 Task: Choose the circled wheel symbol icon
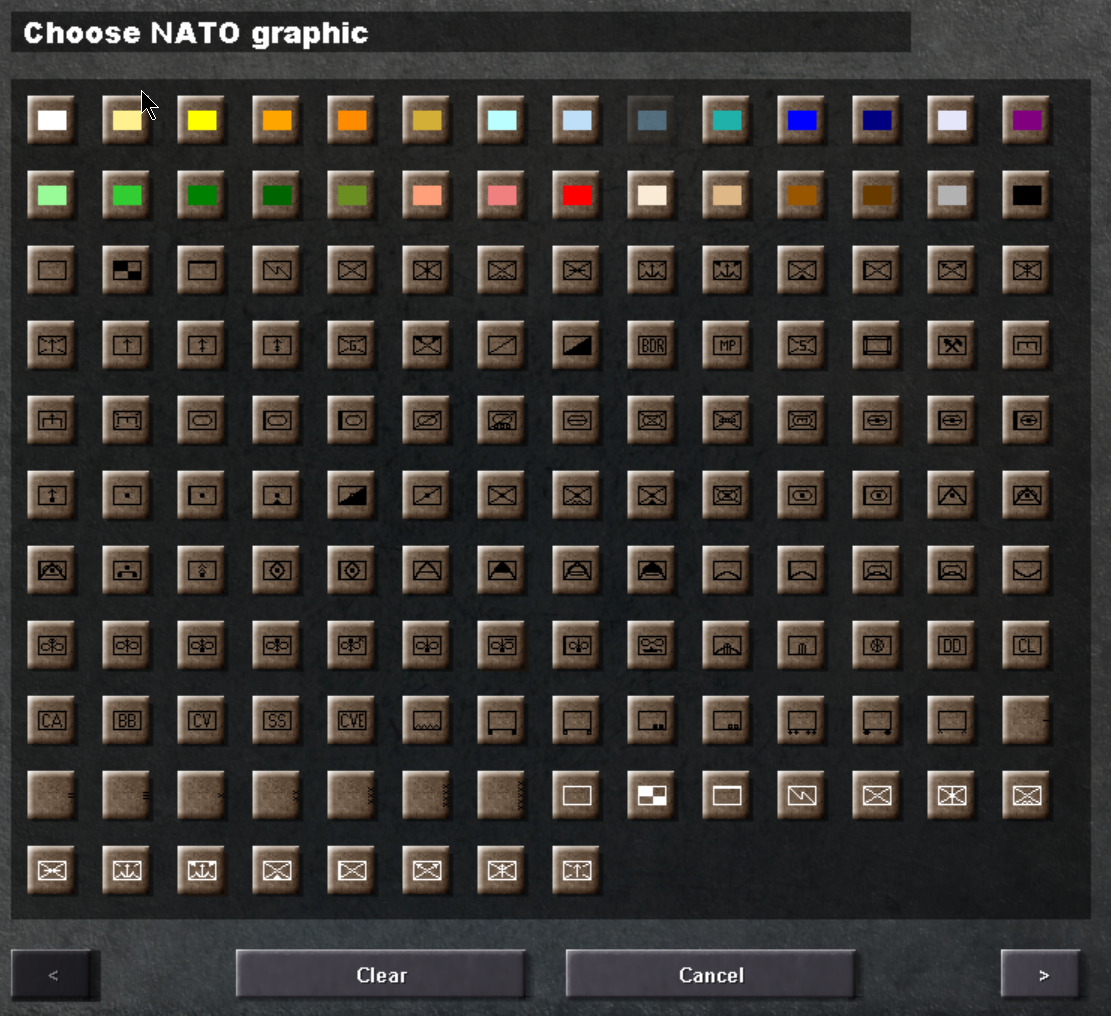click(x=877, y=645)
